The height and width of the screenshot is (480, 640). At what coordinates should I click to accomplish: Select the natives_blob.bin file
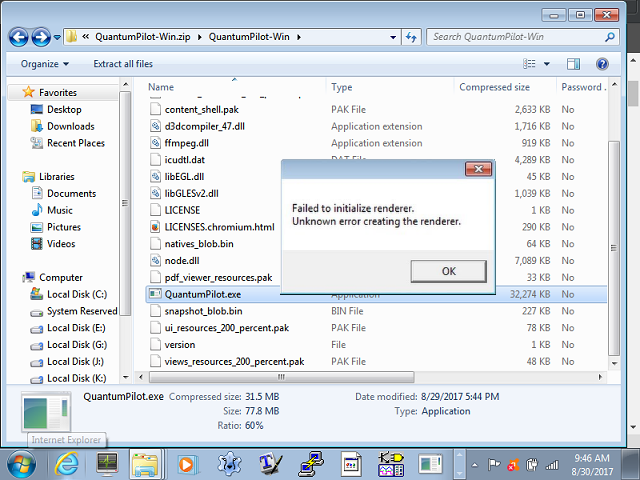point(199,244)
